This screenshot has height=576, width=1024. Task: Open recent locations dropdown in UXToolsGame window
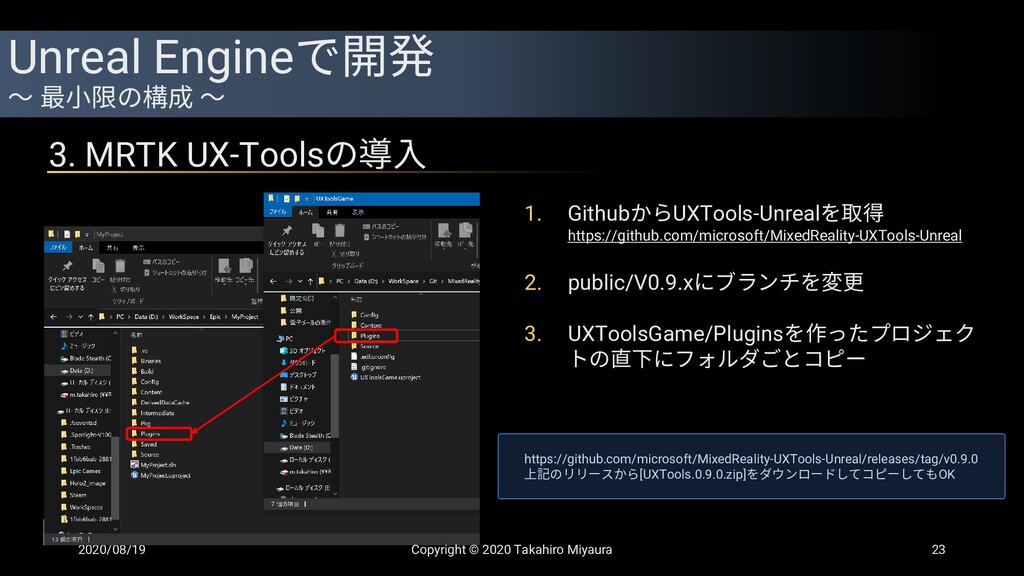pos(300,281)
